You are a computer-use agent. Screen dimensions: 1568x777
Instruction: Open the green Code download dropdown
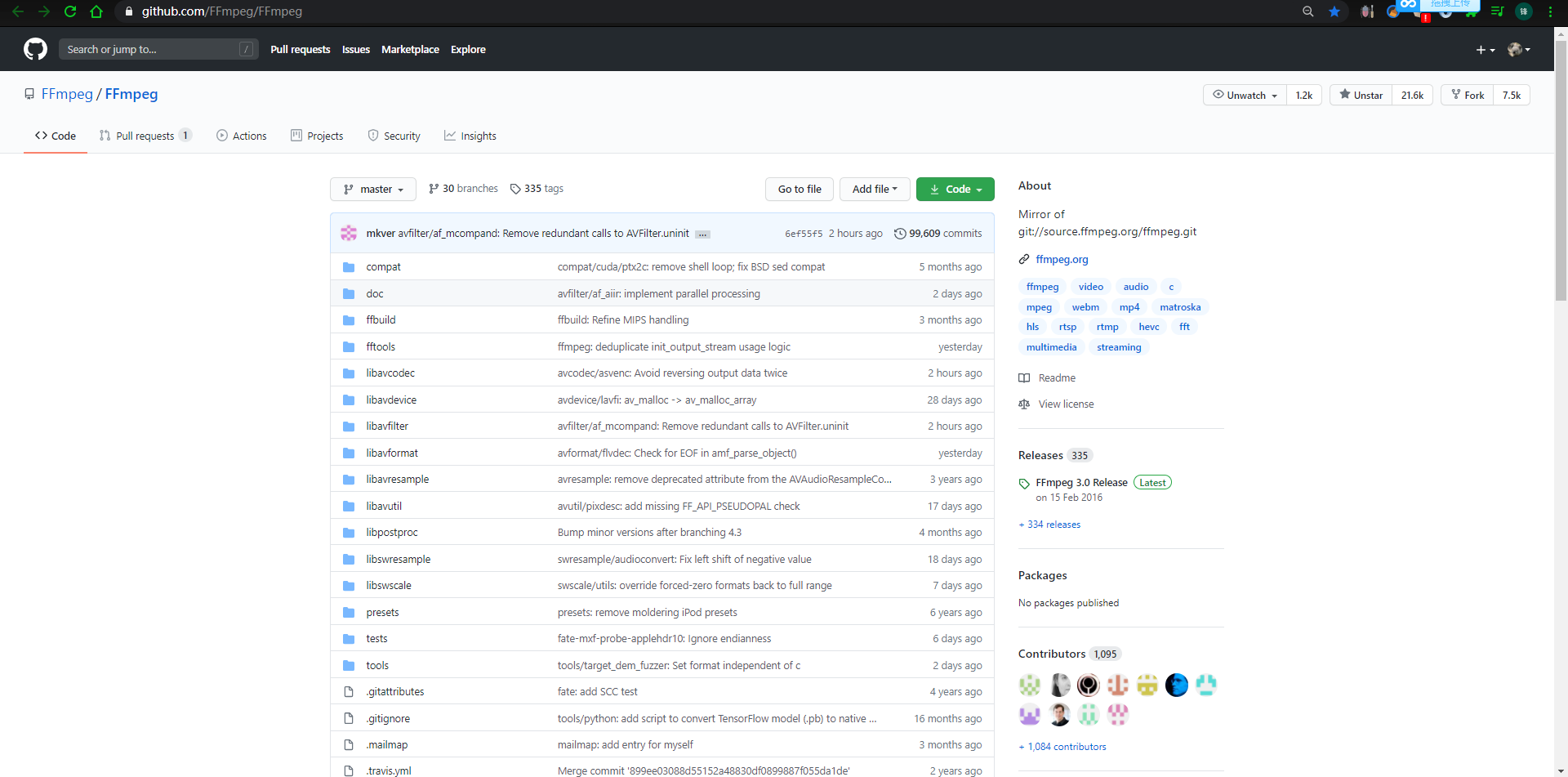pos(955,190)
